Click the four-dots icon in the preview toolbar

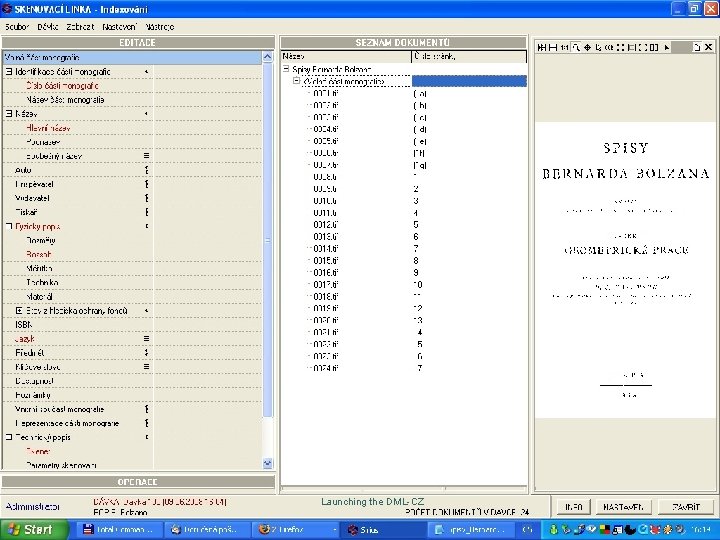[620, 47]
